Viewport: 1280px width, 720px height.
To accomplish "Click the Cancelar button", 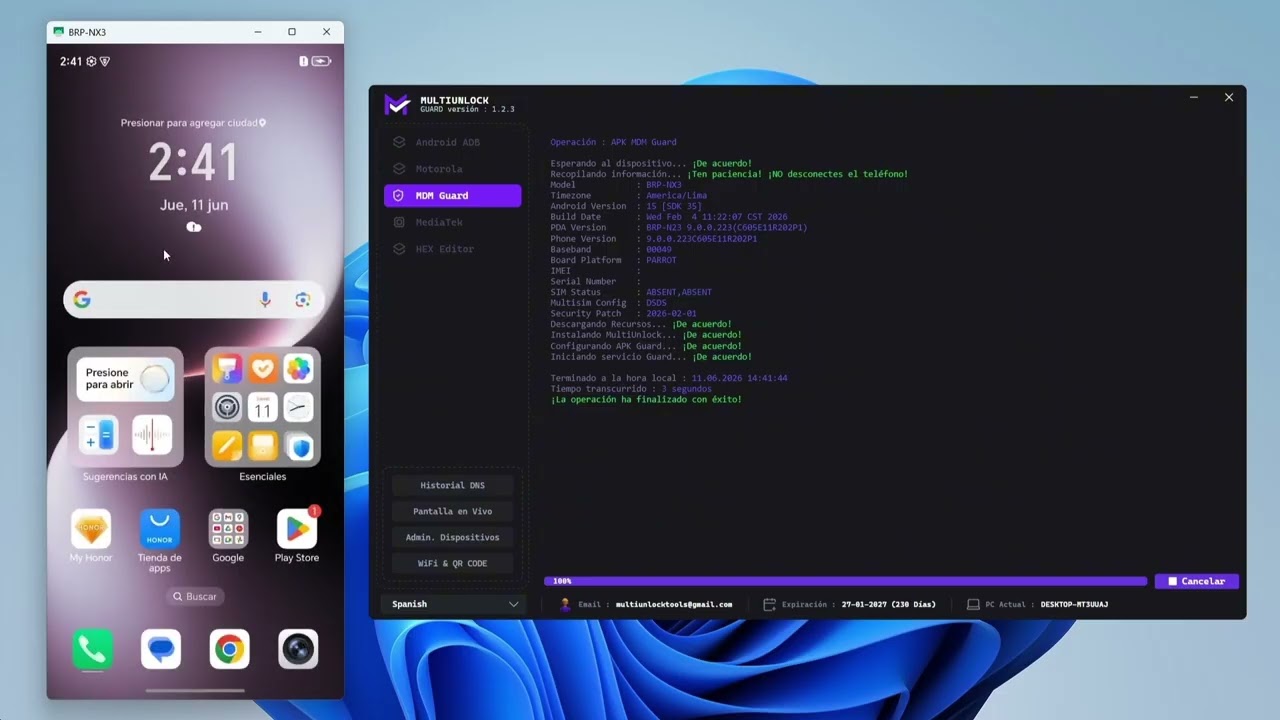I will [x=1196, y=581].
